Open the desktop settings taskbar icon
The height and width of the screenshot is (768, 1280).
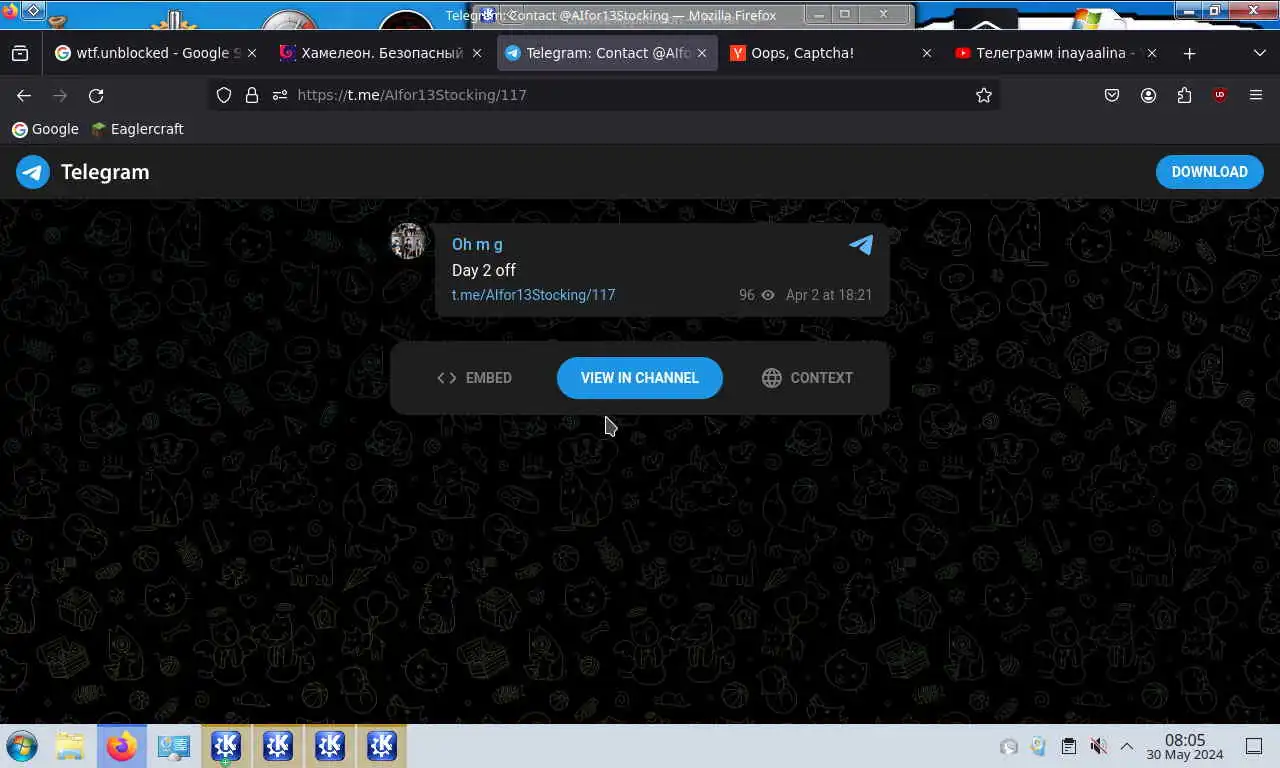(x=174, y=746)
